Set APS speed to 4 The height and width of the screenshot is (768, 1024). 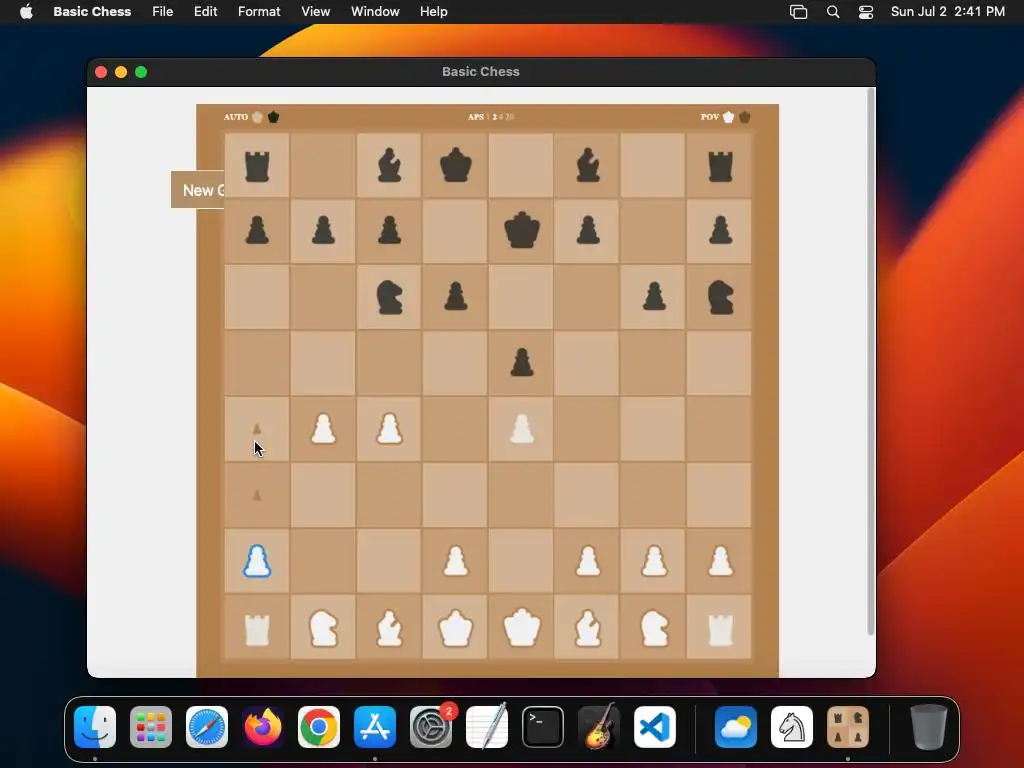click(x=501, y=117)
